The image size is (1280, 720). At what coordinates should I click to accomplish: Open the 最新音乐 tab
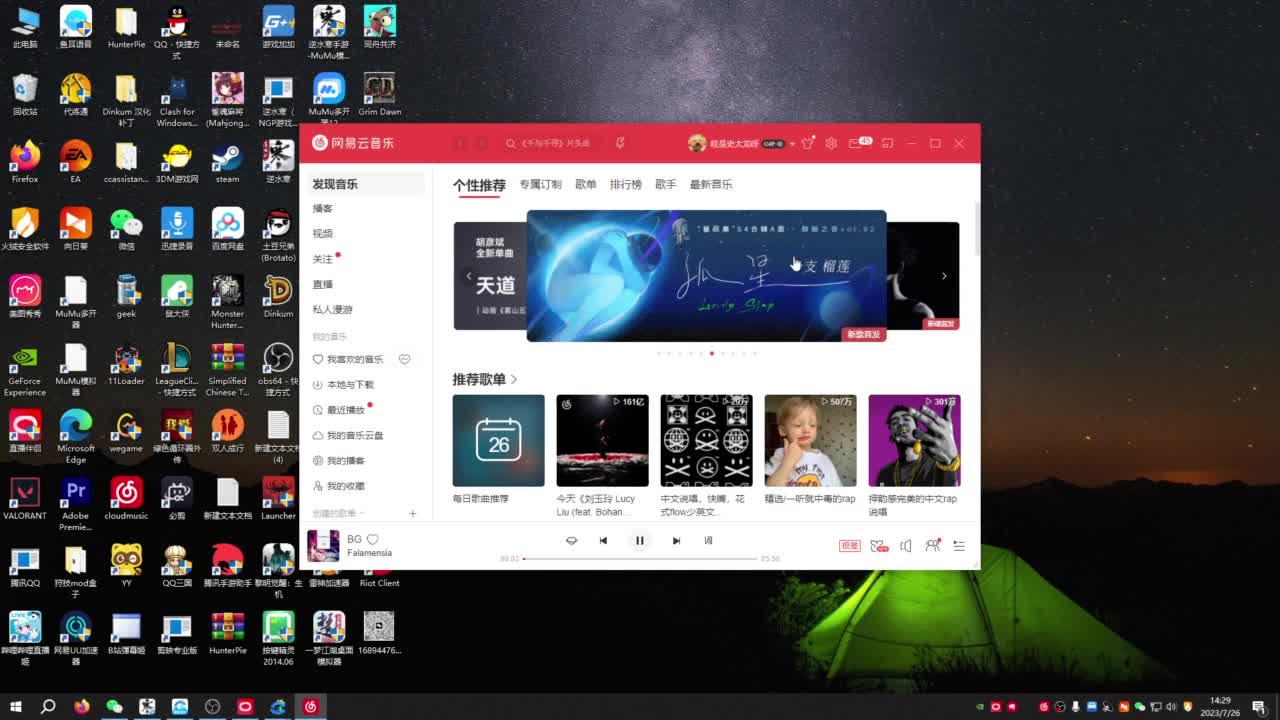tap(711, 184)
